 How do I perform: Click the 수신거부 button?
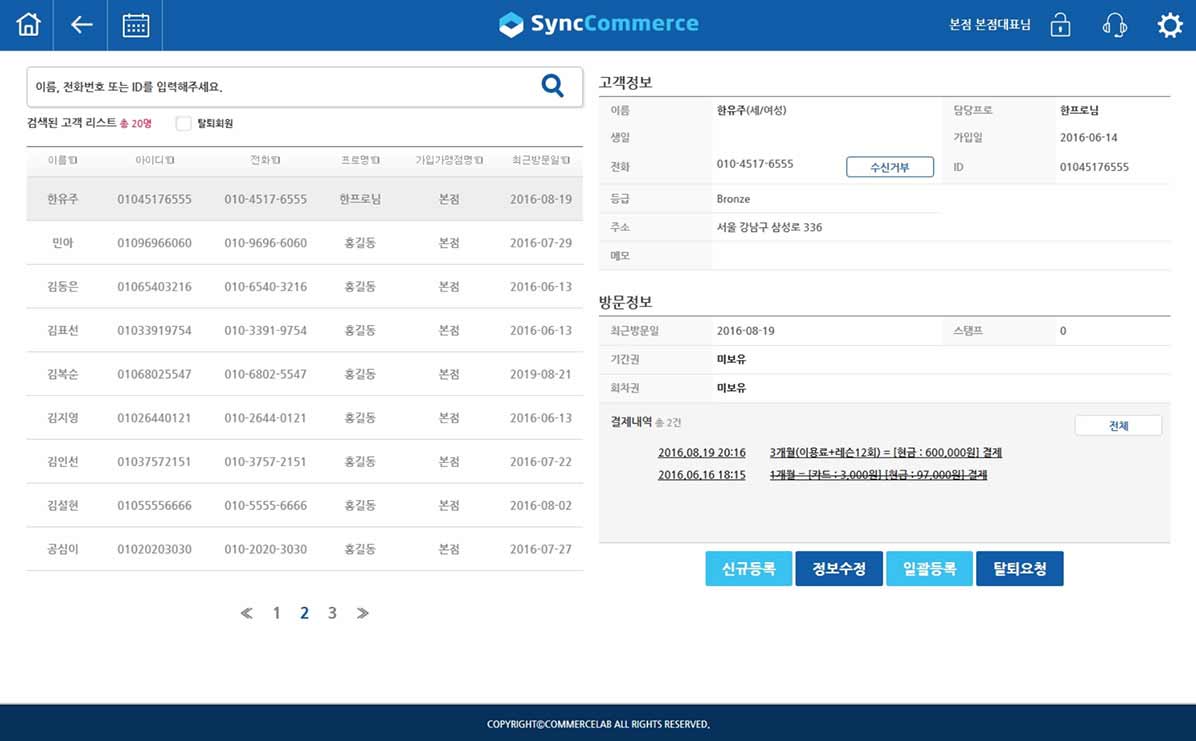point(889,166)
